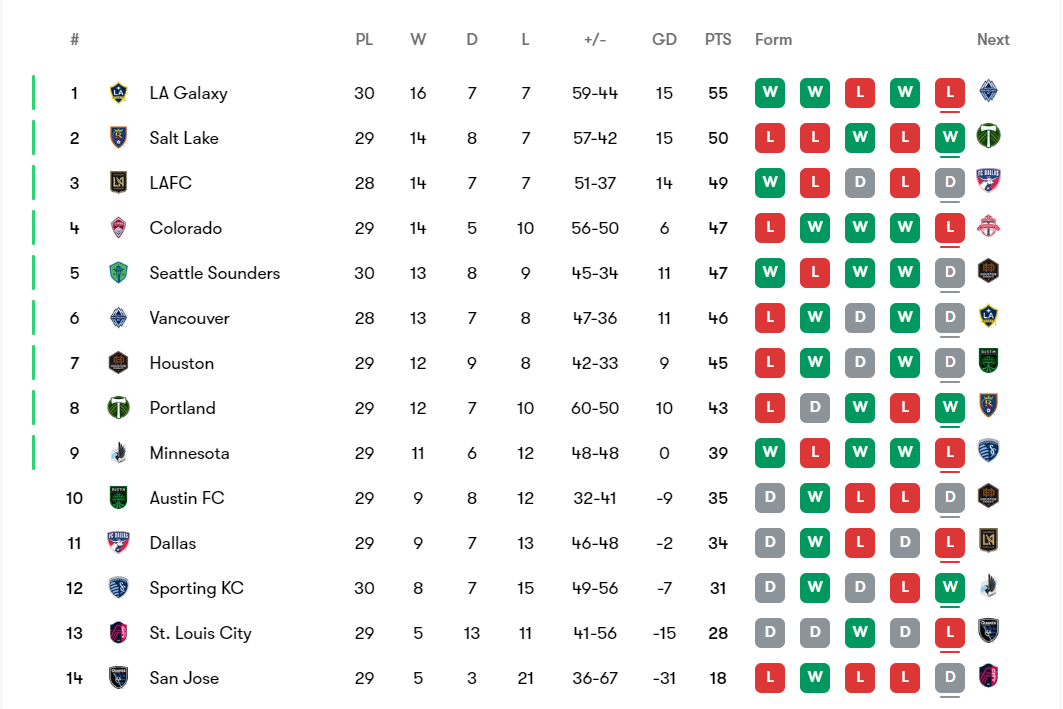Open Colorado's next opponent crest
The width and height of the screenshot is (1063, 709).
click(x=989, y=227)
